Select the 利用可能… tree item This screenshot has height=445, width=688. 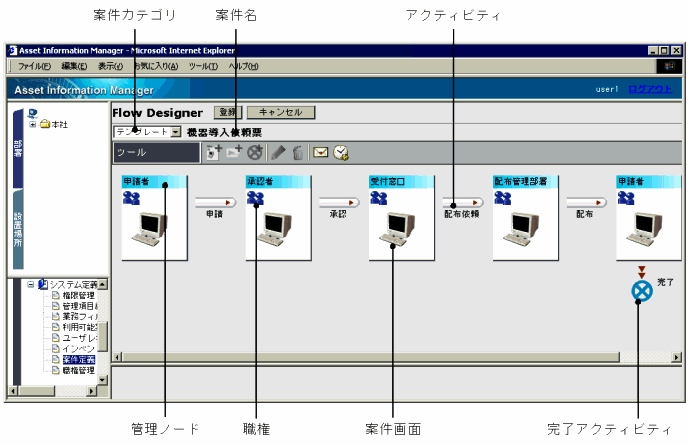click(x=80, y=327)
